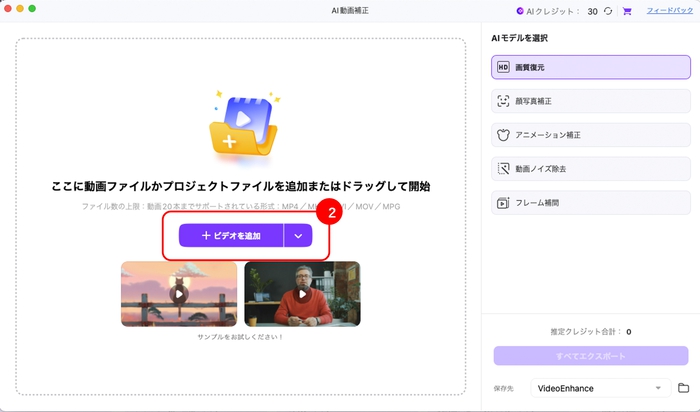The image size is (700, 412).
Task: Click the face scan icon of 顔写真補正
Action: pos(503,101)
